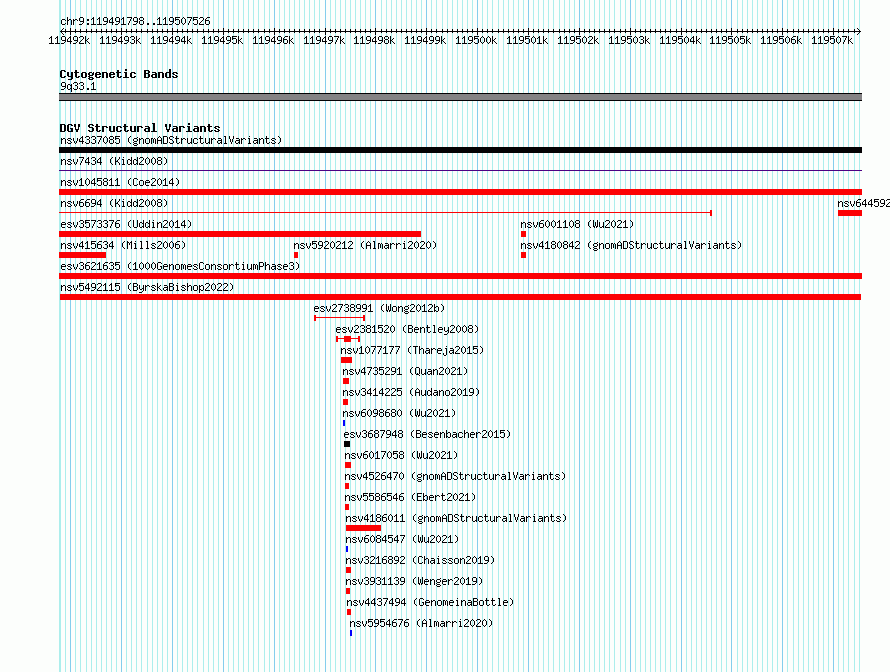Click the 119496k ruler position
Image resolution: width=890 pixels, height=672 pixels.
(x=273, y=40)
